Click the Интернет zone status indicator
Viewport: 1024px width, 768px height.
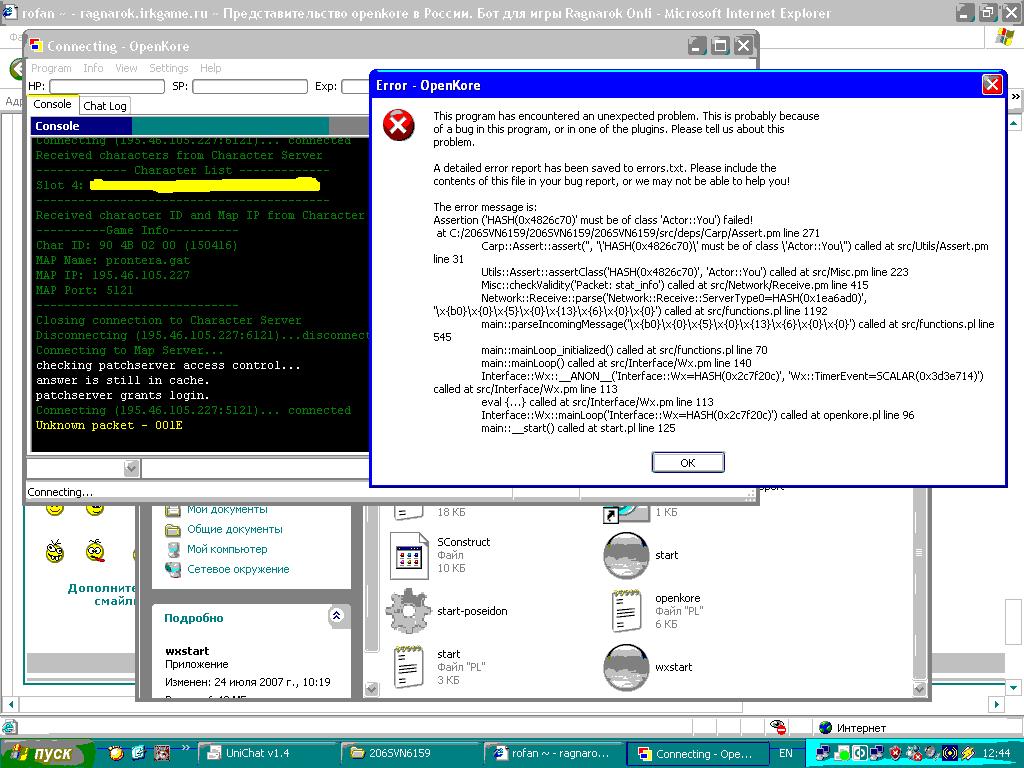pyautogui.click(x=854, y=728)
